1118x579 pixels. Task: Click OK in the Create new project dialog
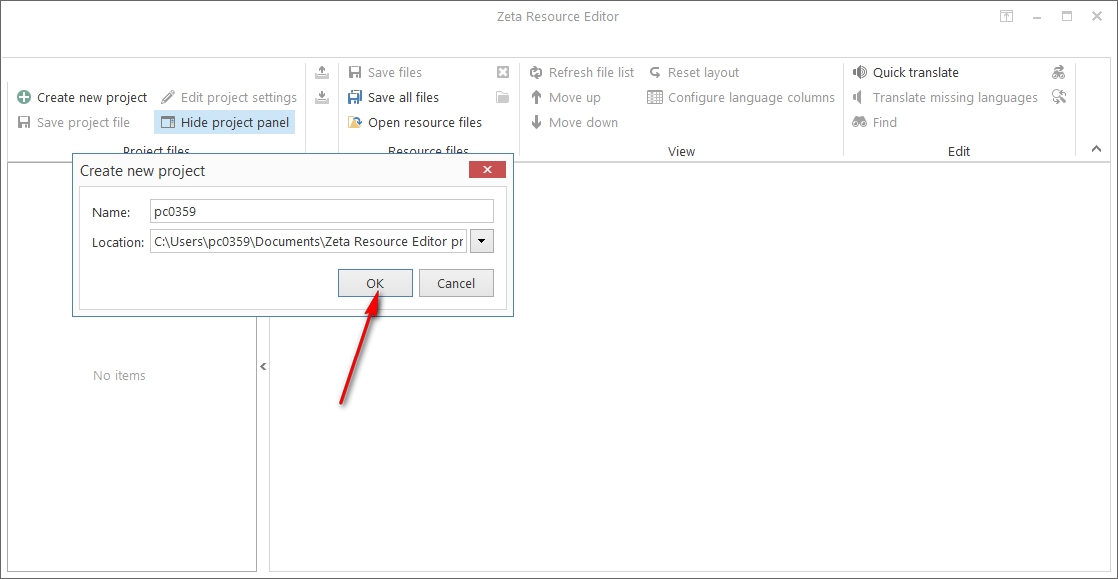[x=375, y=283]
